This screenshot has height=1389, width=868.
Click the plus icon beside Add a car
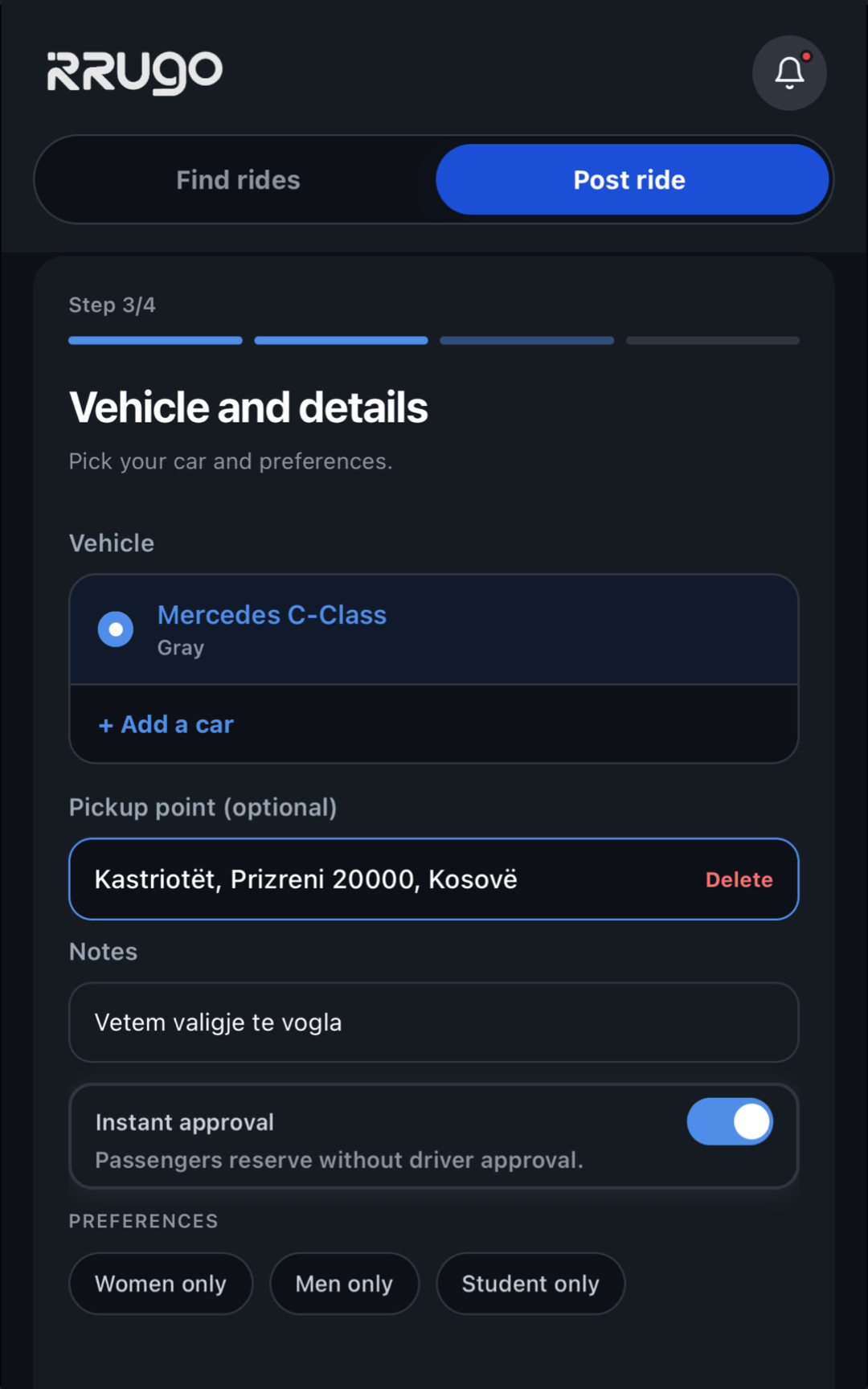point(105,725)
